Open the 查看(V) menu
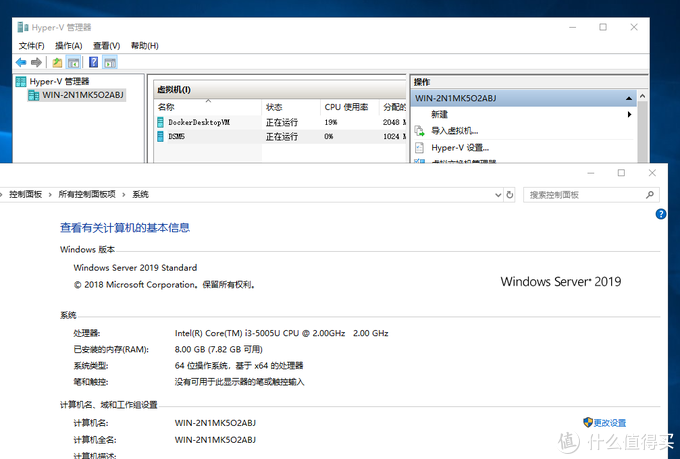This screenshot has width=680, height=459. click(106, 46)
